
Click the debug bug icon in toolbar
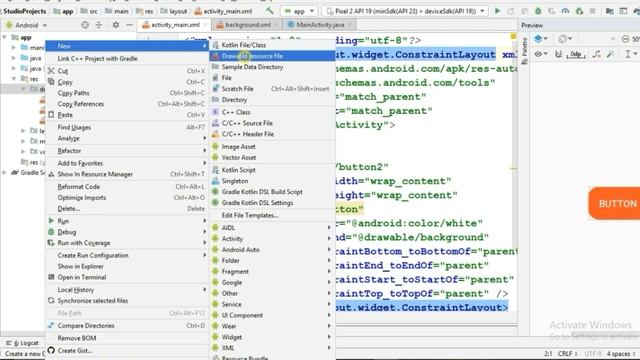pos(538,11)
